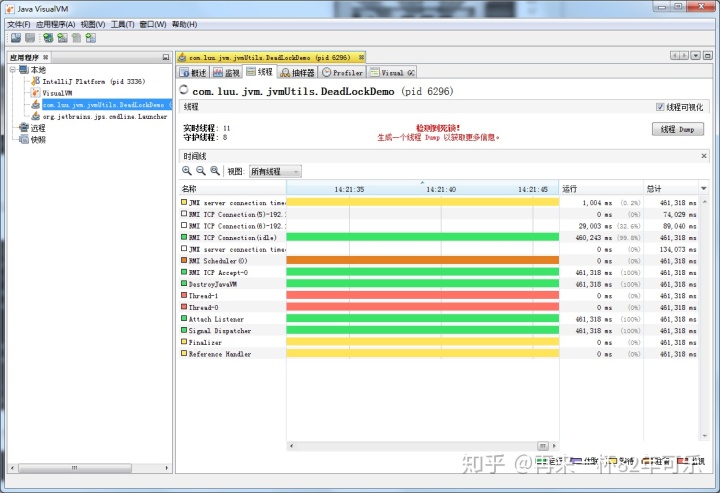
Task: Click the Add VM Coredump toolbar icon
Action: point(76,38)
